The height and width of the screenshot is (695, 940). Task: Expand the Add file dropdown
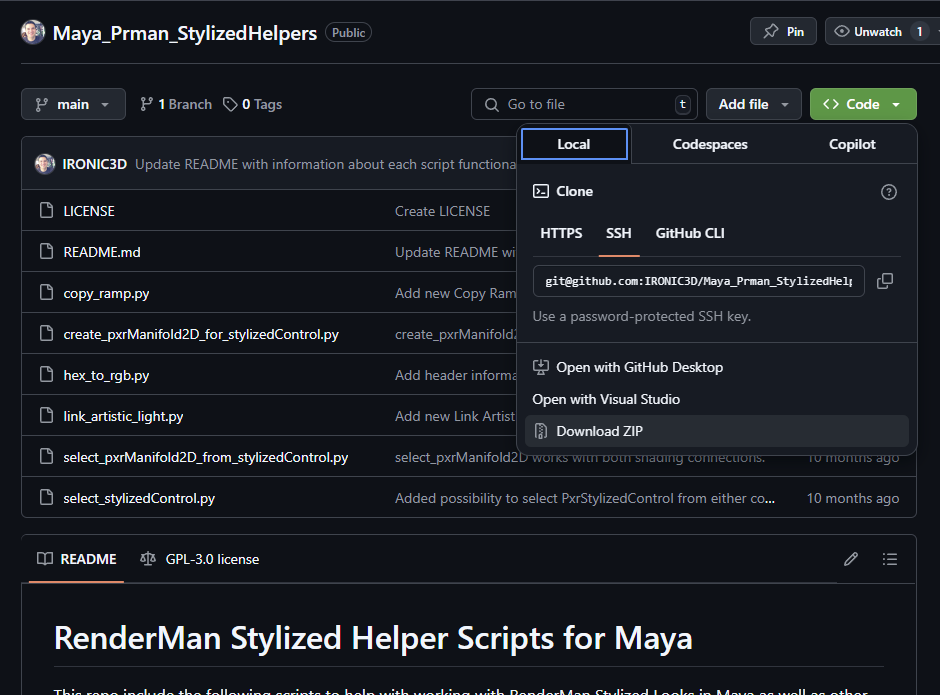point(754,104)
